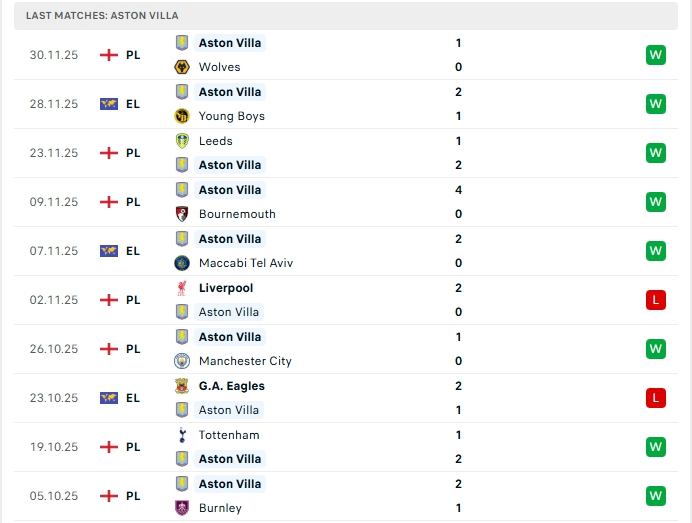Viewport: 692px width, 523px height.
Task: Click the Tottenham club crest
Action: point(182,435)
